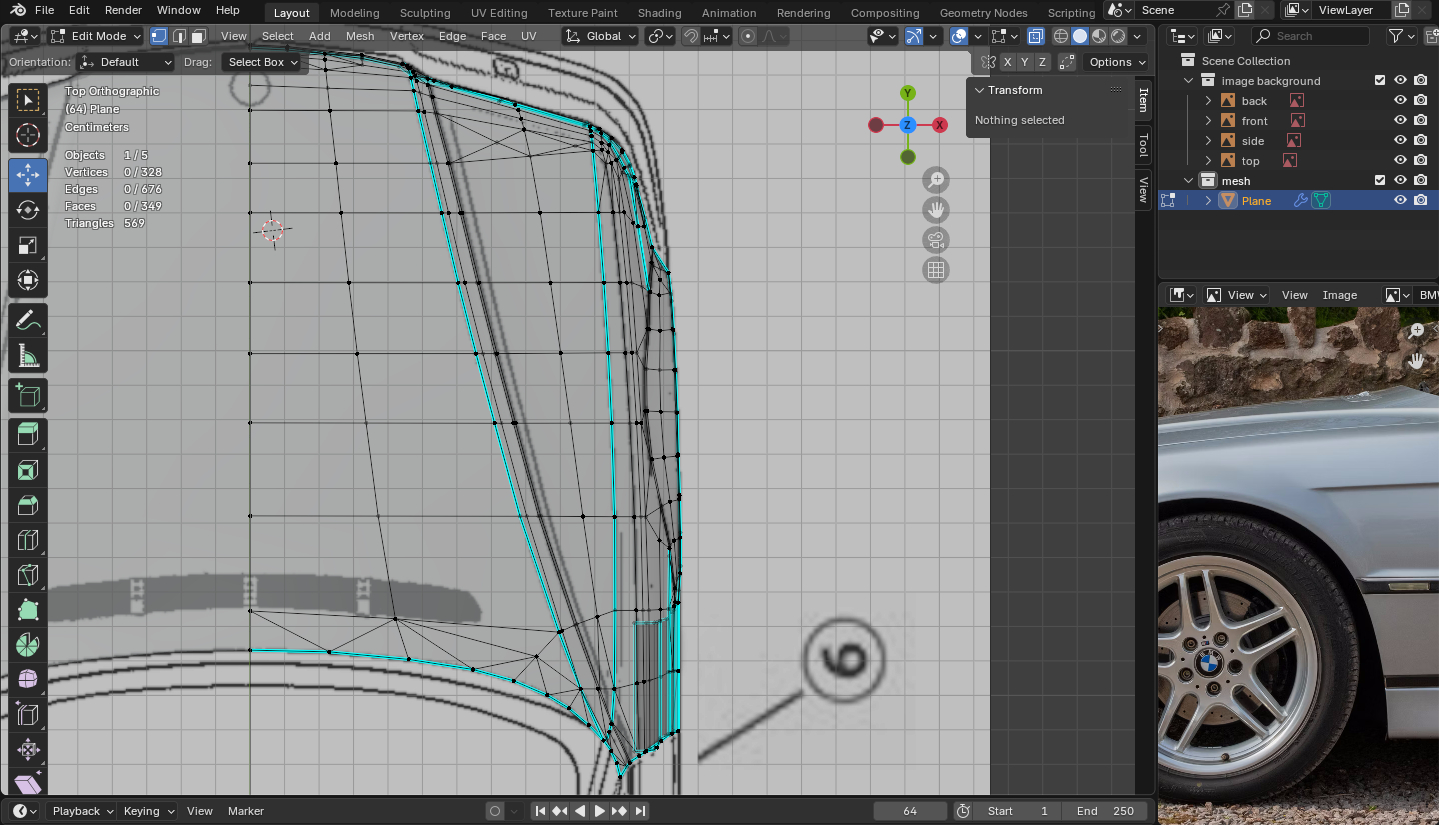
Task: Activate the Cursor tool
Action: click(28, 135)
